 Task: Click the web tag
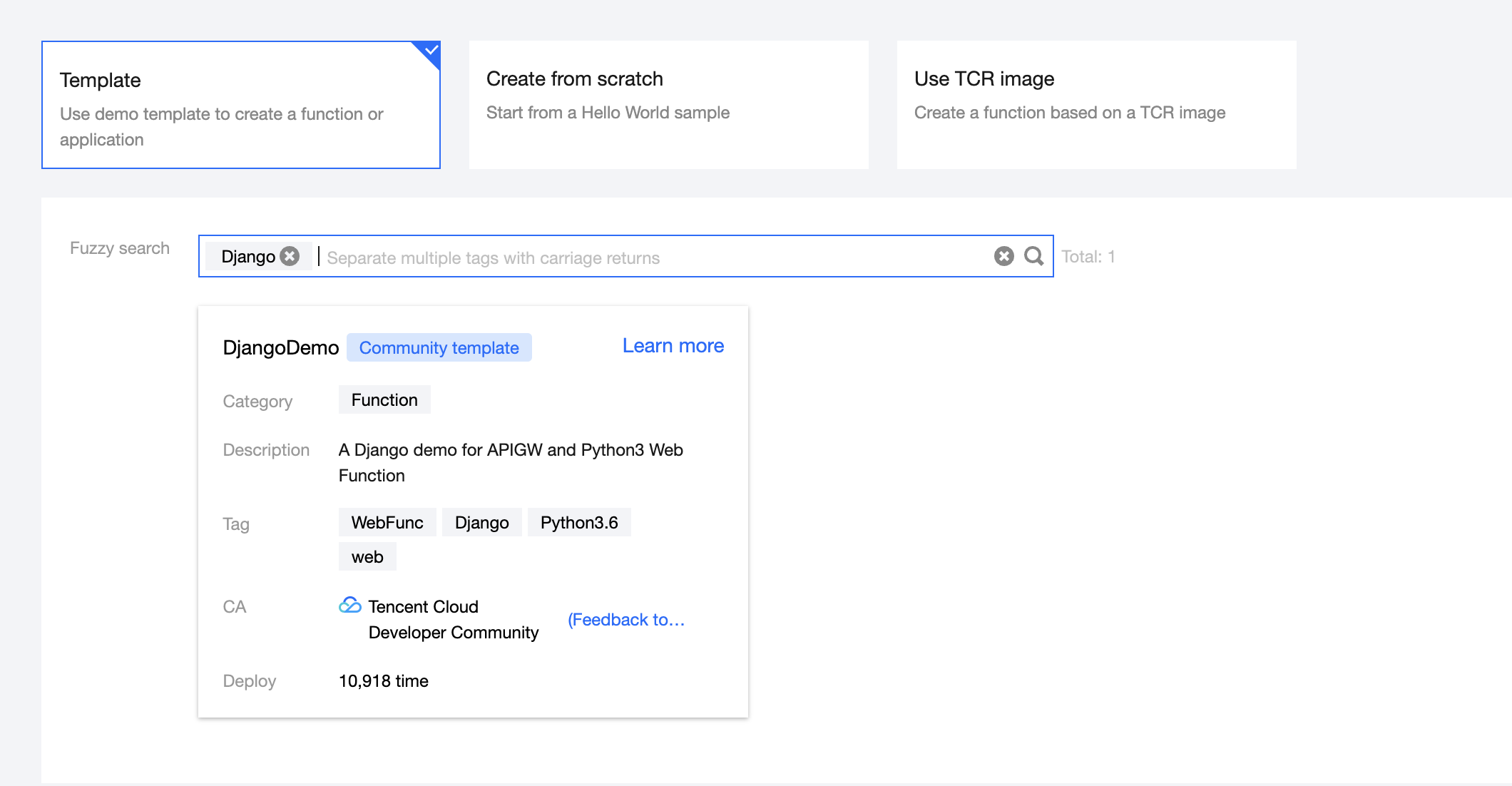pos(367,557)
